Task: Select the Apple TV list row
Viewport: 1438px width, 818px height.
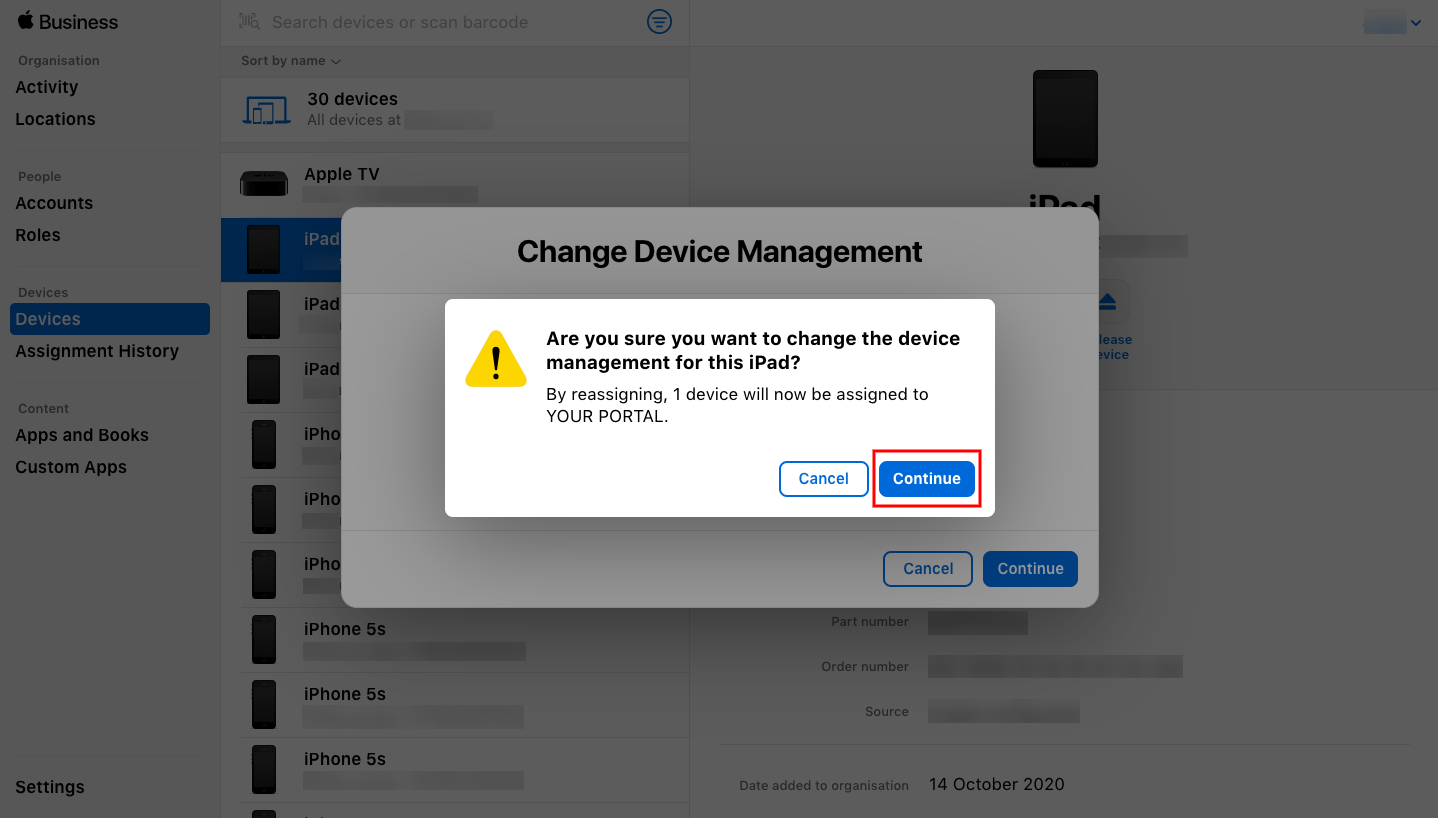Action: point(455,185)
